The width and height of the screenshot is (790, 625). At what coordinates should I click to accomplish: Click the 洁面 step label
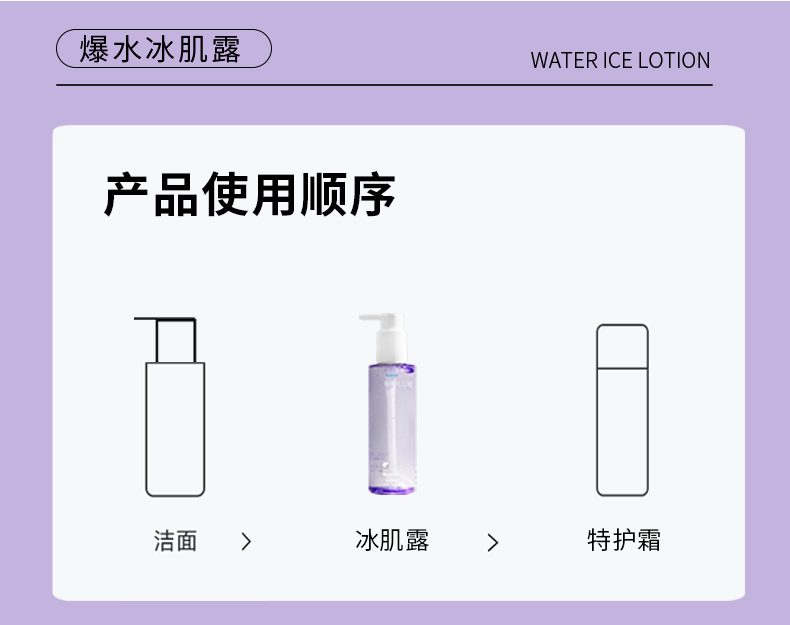tap(175, 541)
